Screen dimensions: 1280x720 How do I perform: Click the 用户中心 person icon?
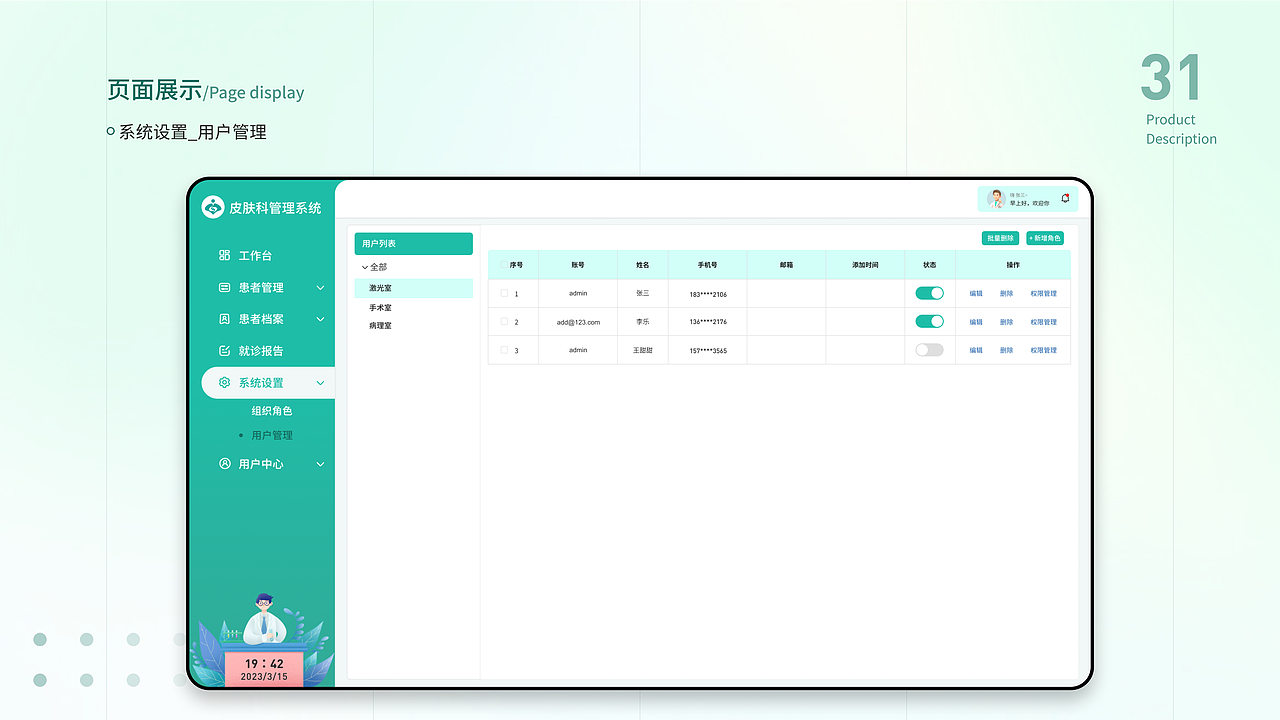[224, 464]
